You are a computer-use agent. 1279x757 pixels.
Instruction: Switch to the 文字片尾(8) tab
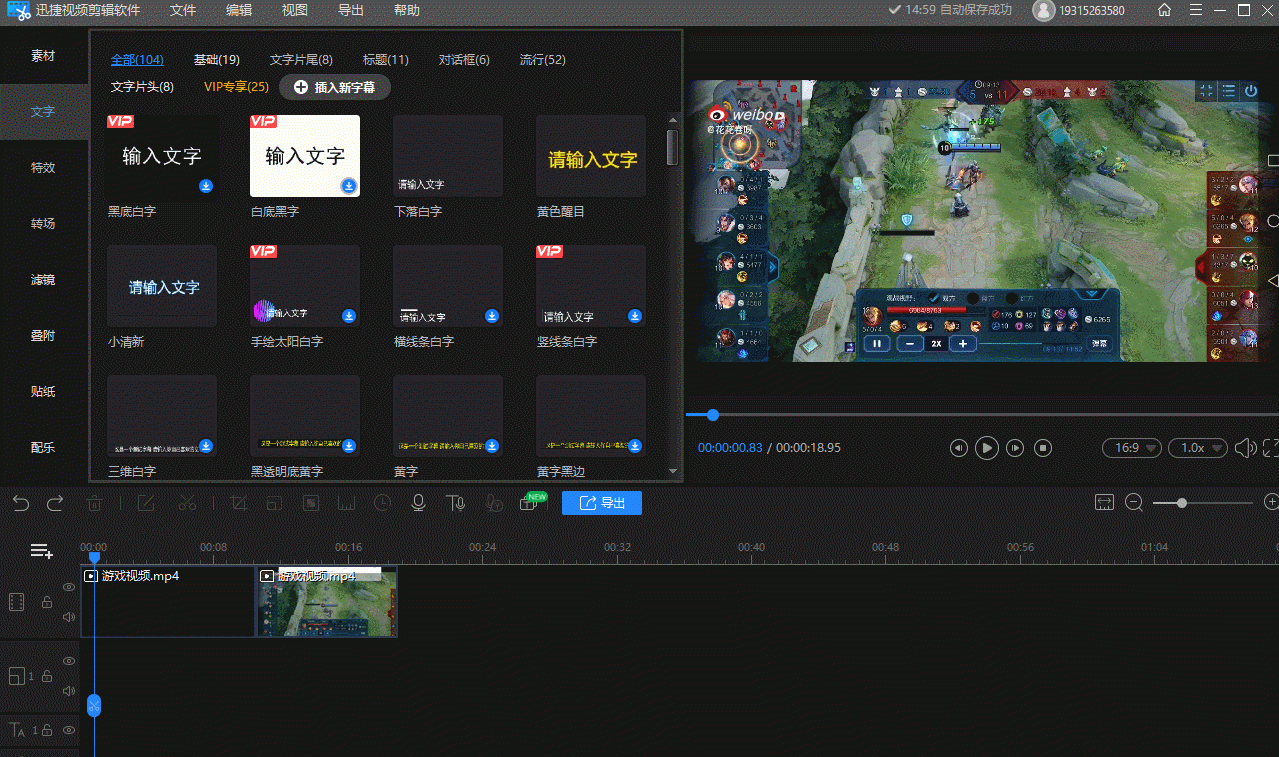click(301, 59)
